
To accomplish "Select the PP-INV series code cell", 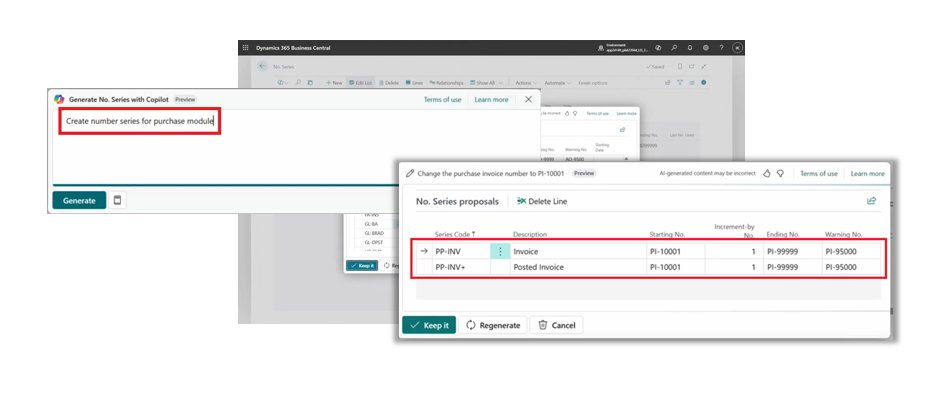I will pos(462,251).
